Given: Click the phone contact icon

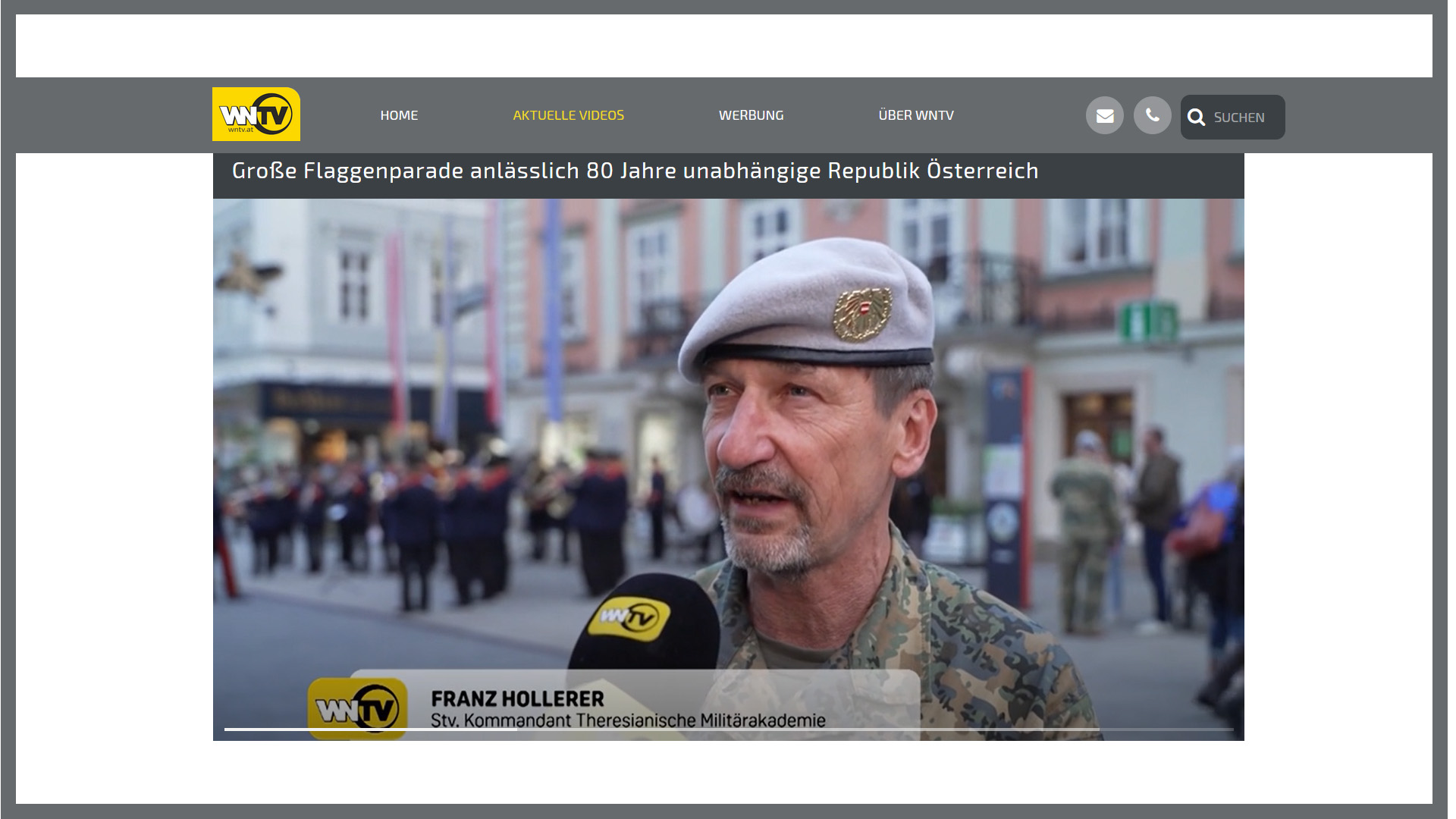Looking at the screenshot, I should (1153, 116).
